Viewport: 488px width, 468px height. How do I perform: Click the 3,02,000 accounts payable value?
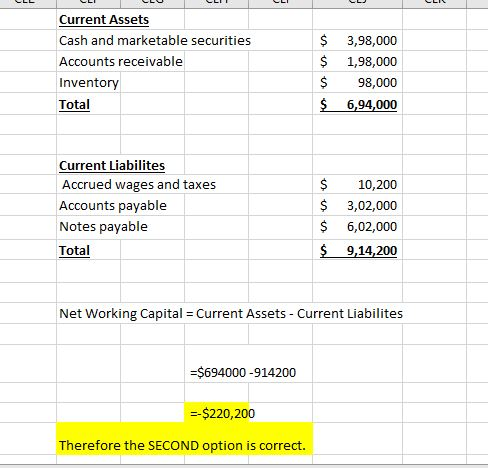tap(358, 206)
